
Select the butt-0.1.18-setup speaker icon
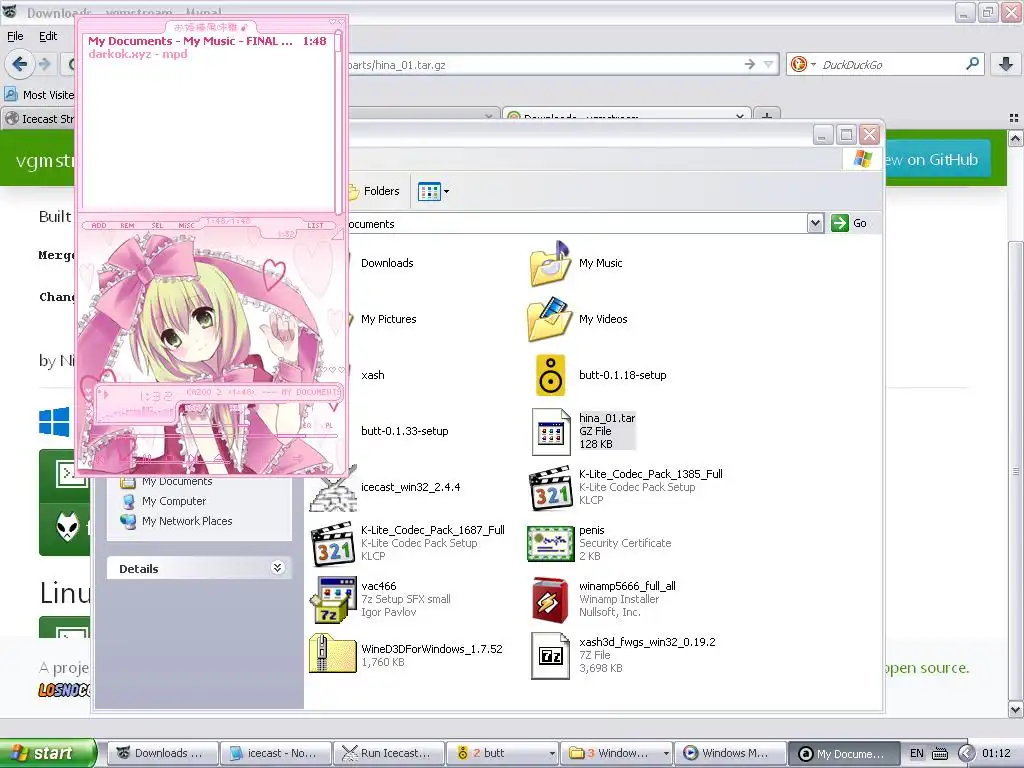pyautogui.click(x=550, y=376)
